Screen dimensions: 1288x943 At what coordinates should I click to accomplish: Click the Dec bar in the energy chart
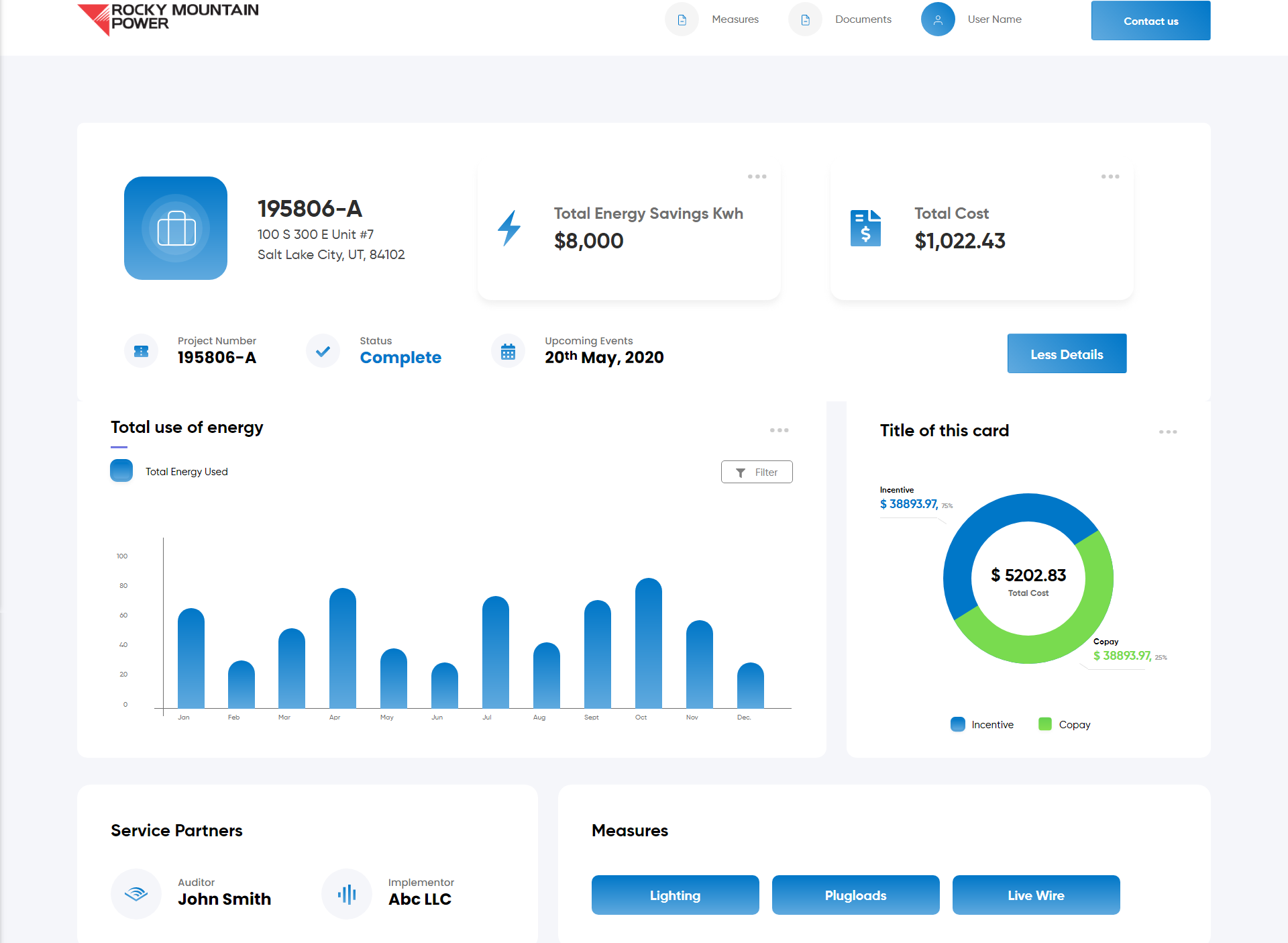coord(751,685)
